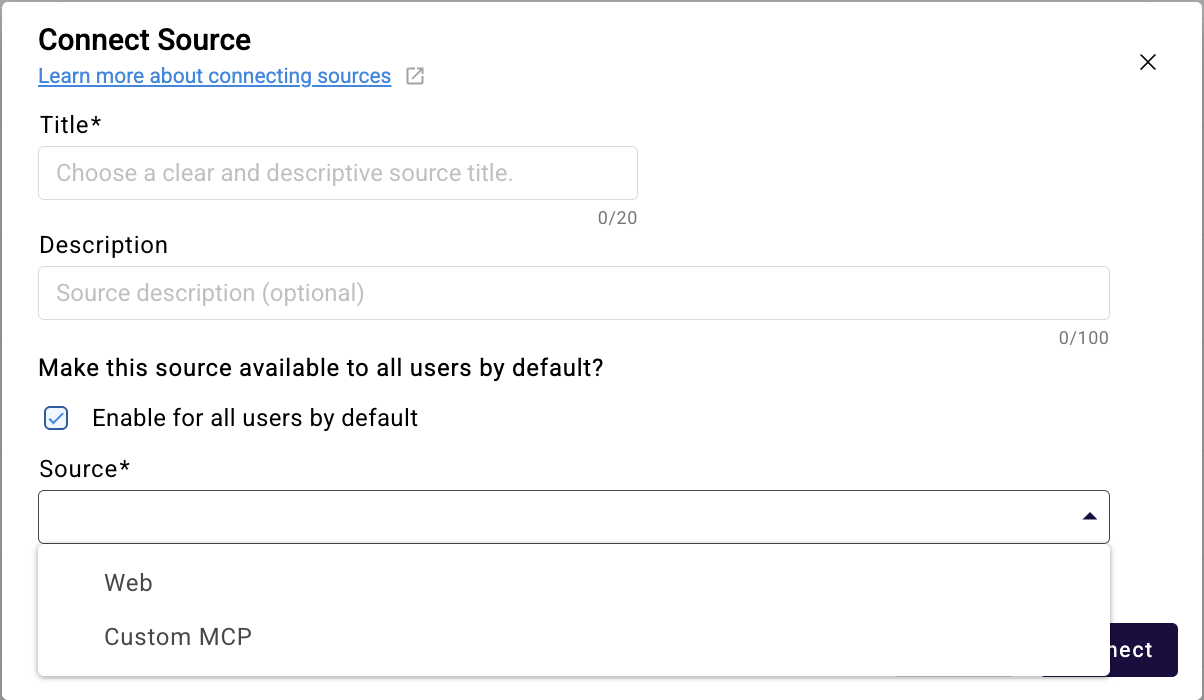Click inside the Source combo box field
The image size is (1204, 700).
(560, 517)
